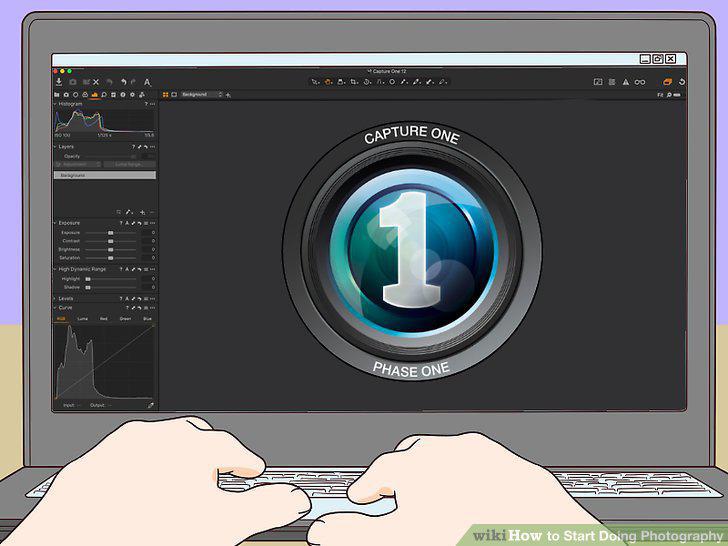The image size is (728, 546).
Task: Select the Background layer in the Layers list
Action: (105, 176)
